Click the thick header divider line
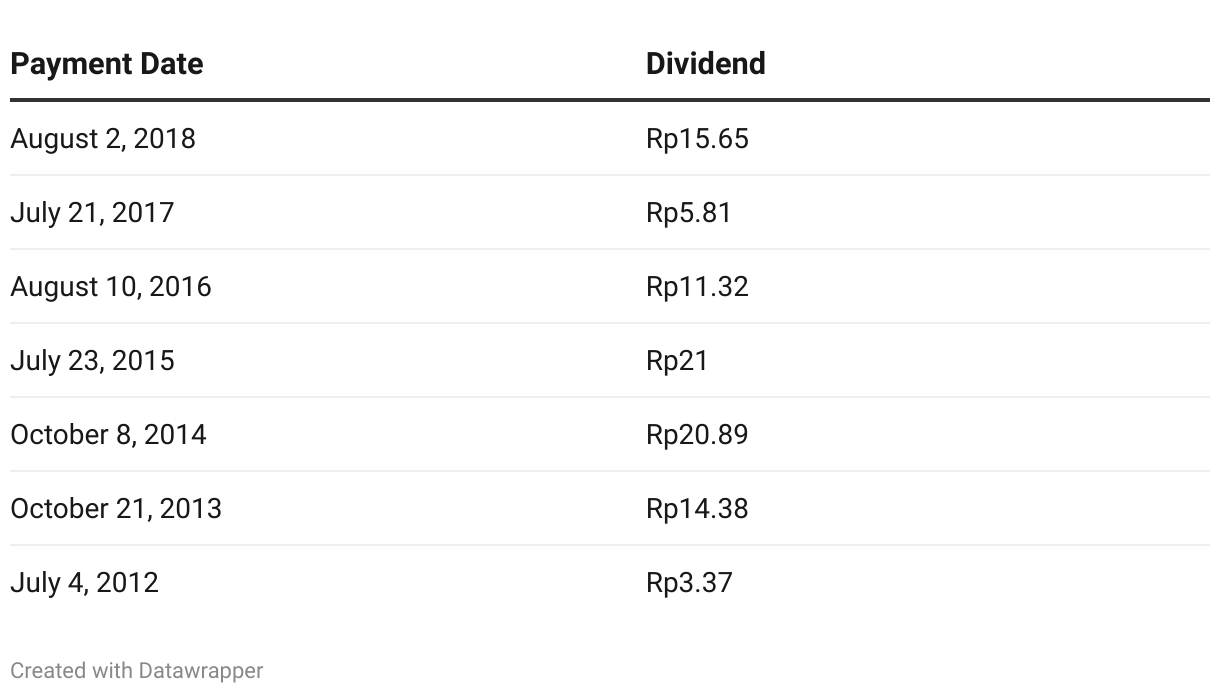1220x694 pixels. point(610,100)
